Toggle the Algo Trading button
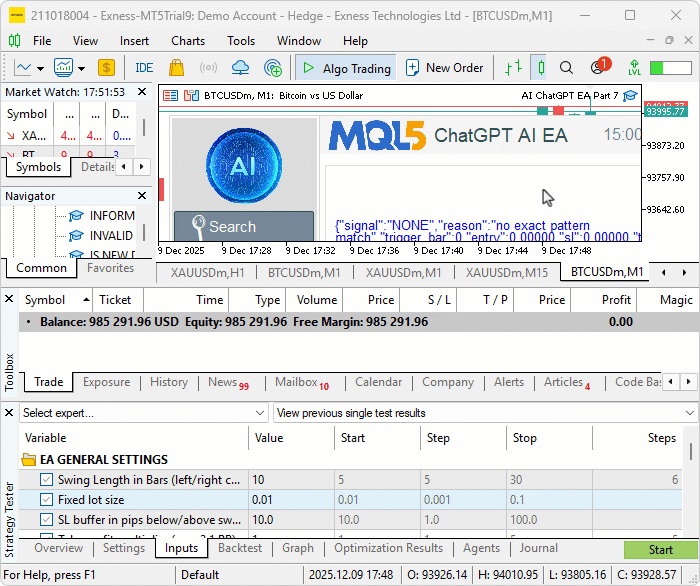700x586 pixels. click(x=346, y=68)
